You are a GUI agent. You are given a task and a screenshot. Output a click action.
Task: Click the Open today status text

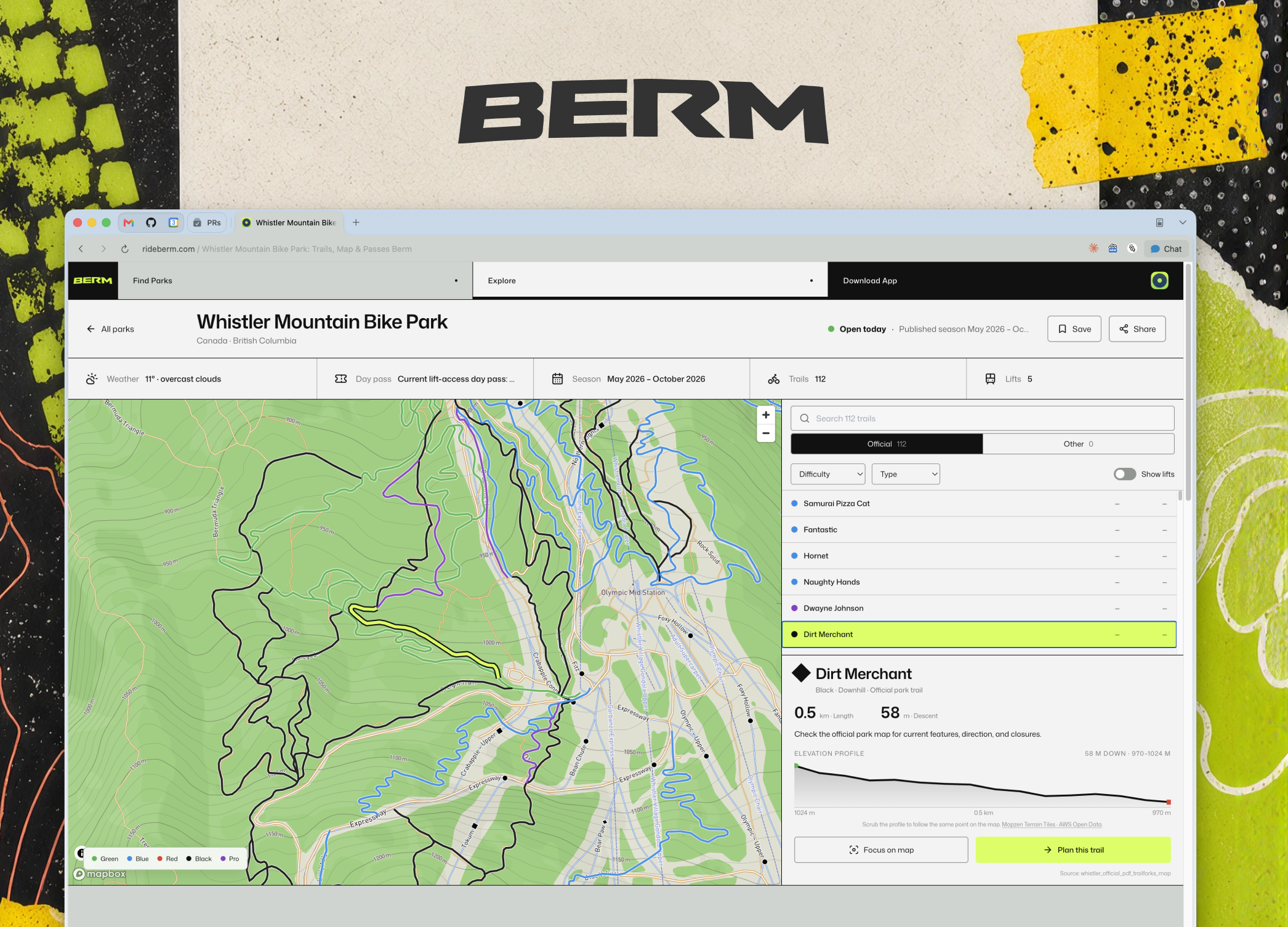click(863, 329)
